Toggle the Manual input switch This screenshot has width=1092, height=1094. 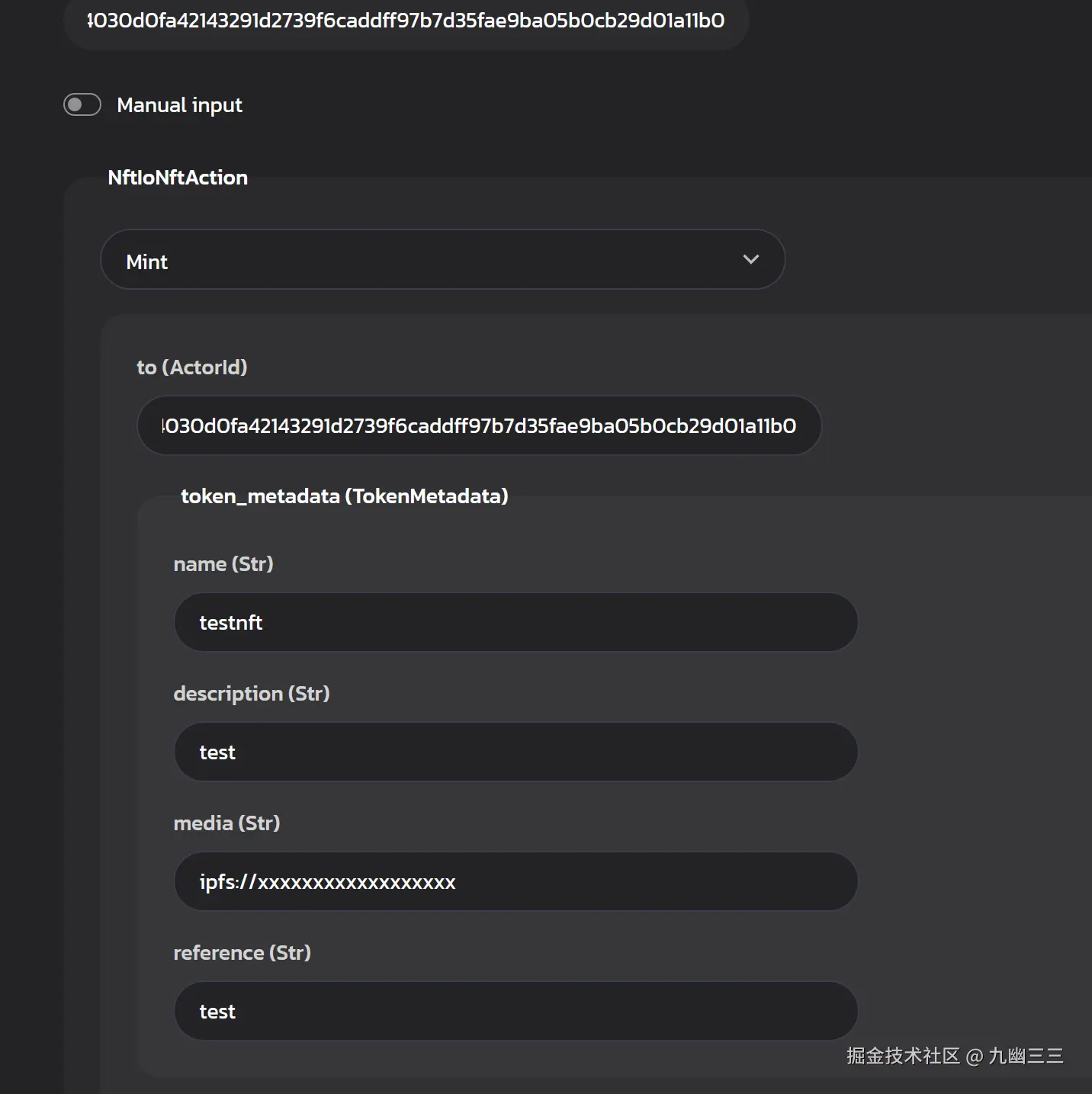point(82,105)
